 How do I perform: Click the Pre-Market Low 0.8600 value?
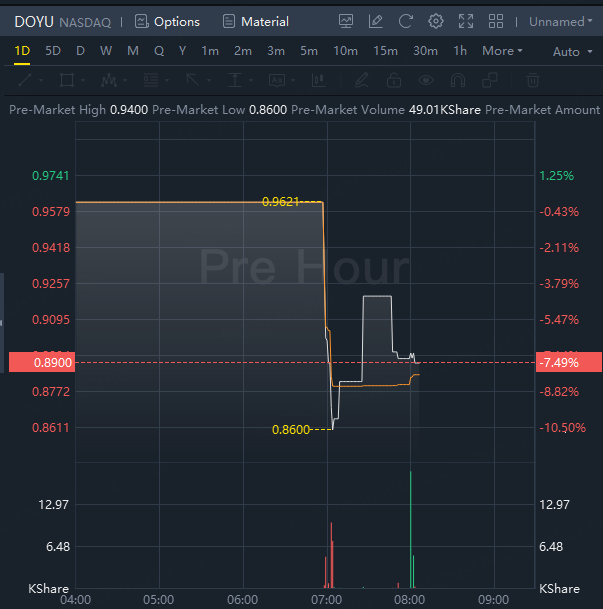coord(268,110)
